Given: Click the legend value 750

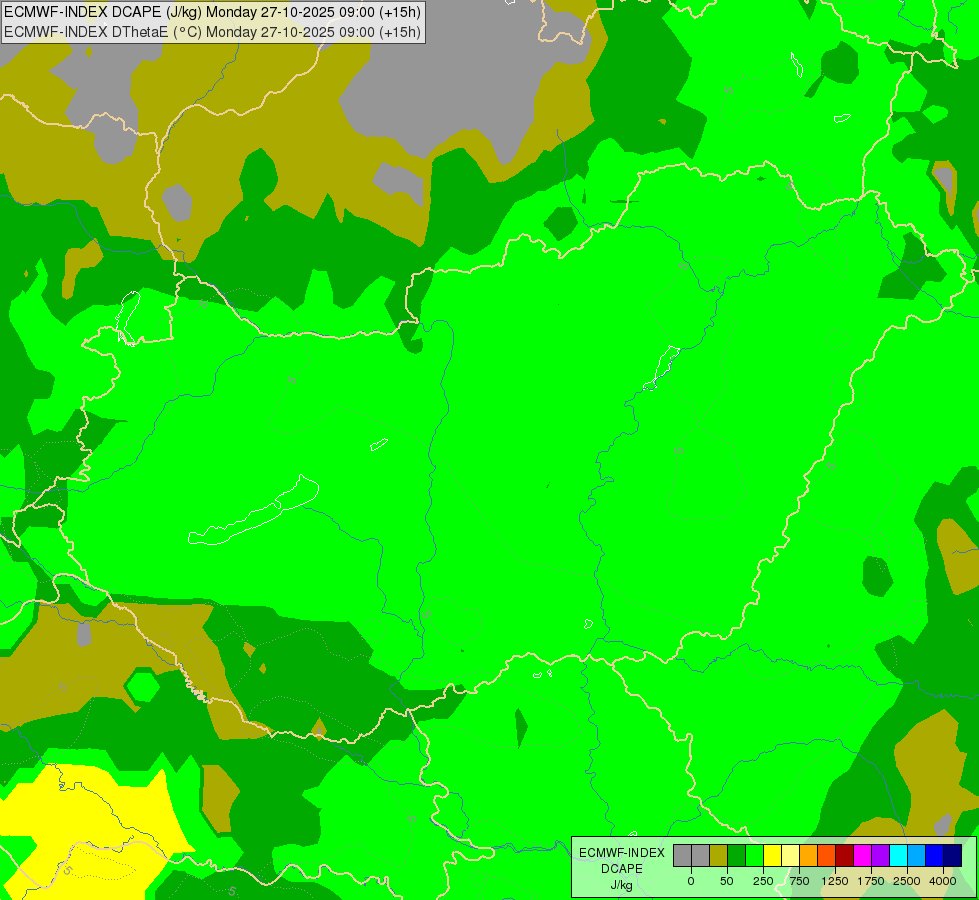Looking at the screenshot, I should (799, 881).
